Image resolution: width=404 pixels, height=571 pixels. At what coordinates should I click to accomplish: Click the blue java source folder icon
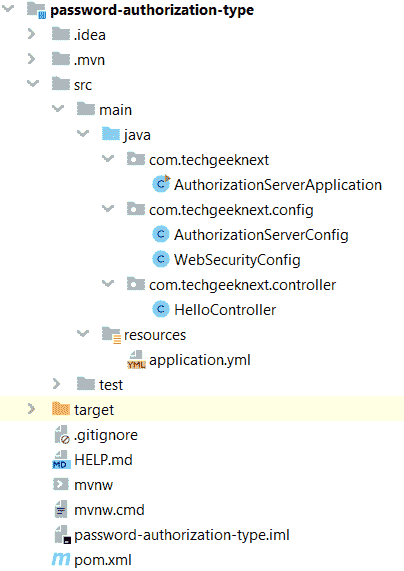click(x=111, y=134)
